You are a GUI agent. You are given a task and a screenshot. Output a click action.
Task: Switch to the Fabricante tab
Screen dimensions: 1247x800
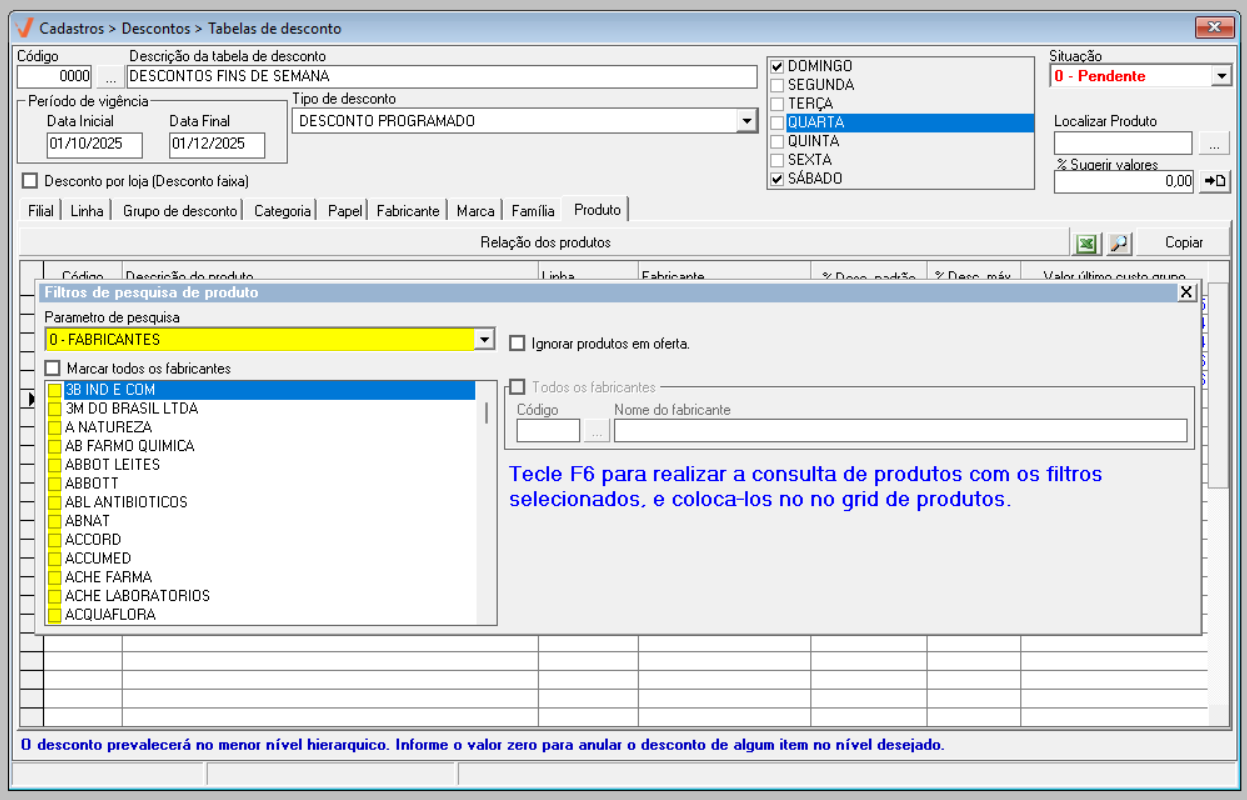click(407, 211)
